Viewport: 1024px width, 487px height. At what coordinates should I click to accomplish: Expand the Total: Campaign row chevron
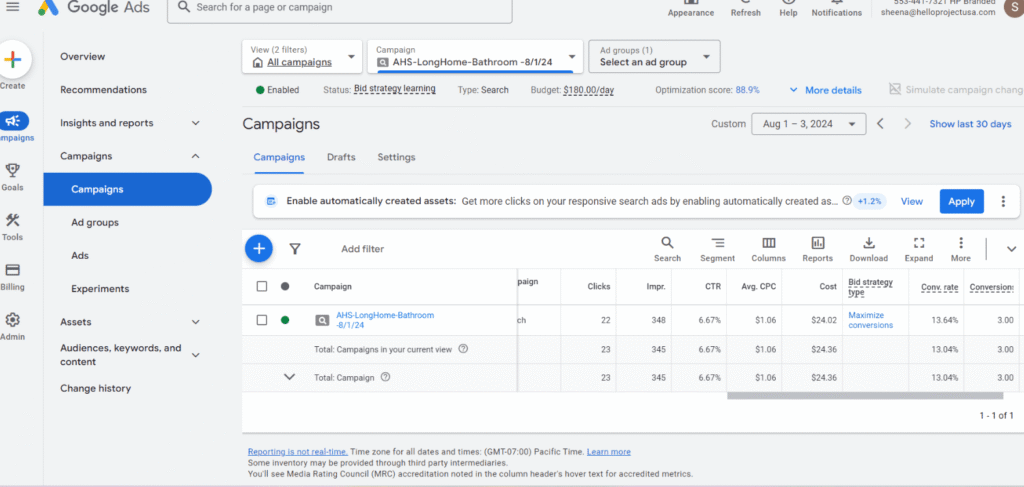click(x=290, y=377)
